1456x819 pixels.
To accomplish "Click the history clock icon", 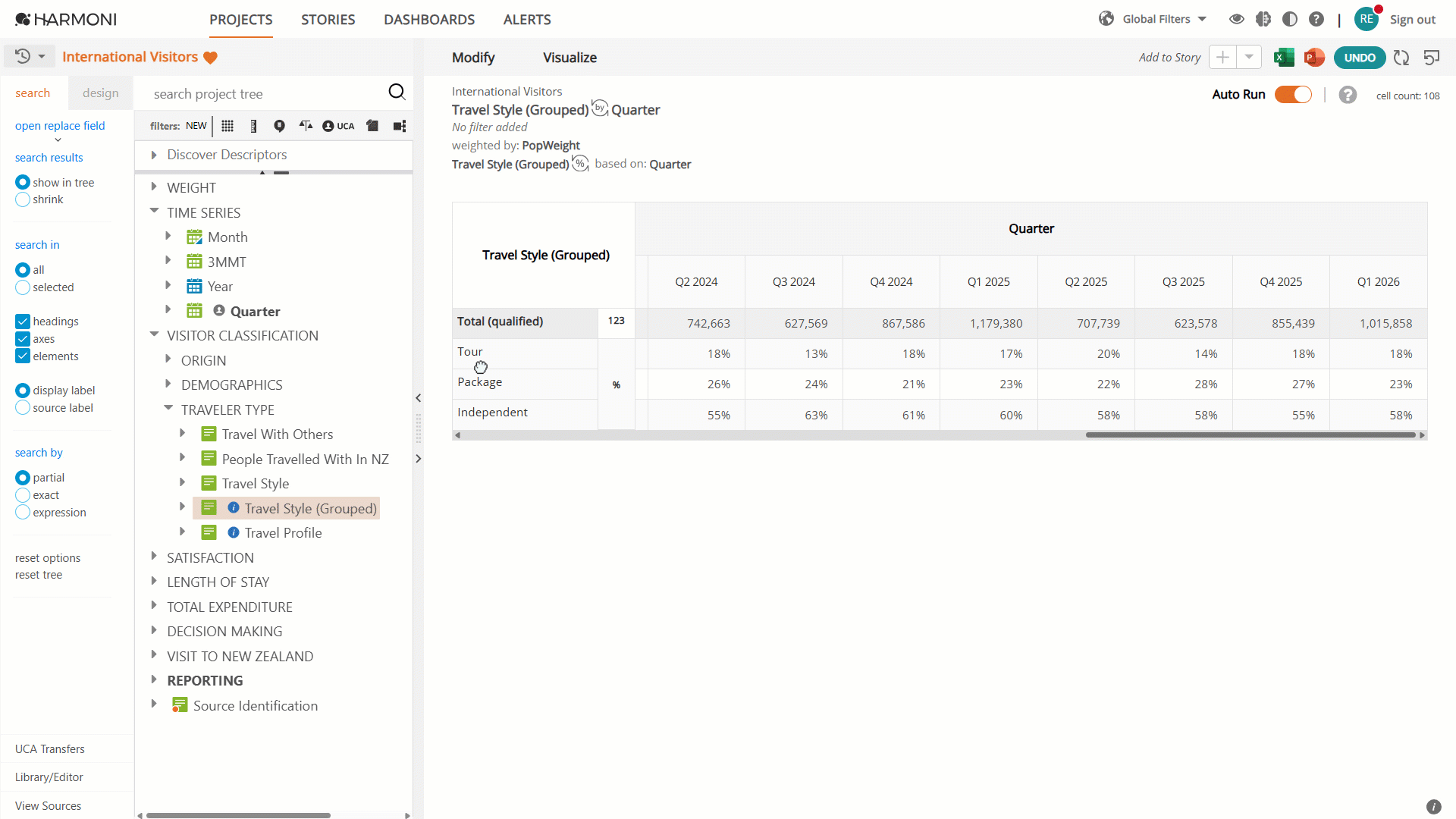I will [23, 56].
